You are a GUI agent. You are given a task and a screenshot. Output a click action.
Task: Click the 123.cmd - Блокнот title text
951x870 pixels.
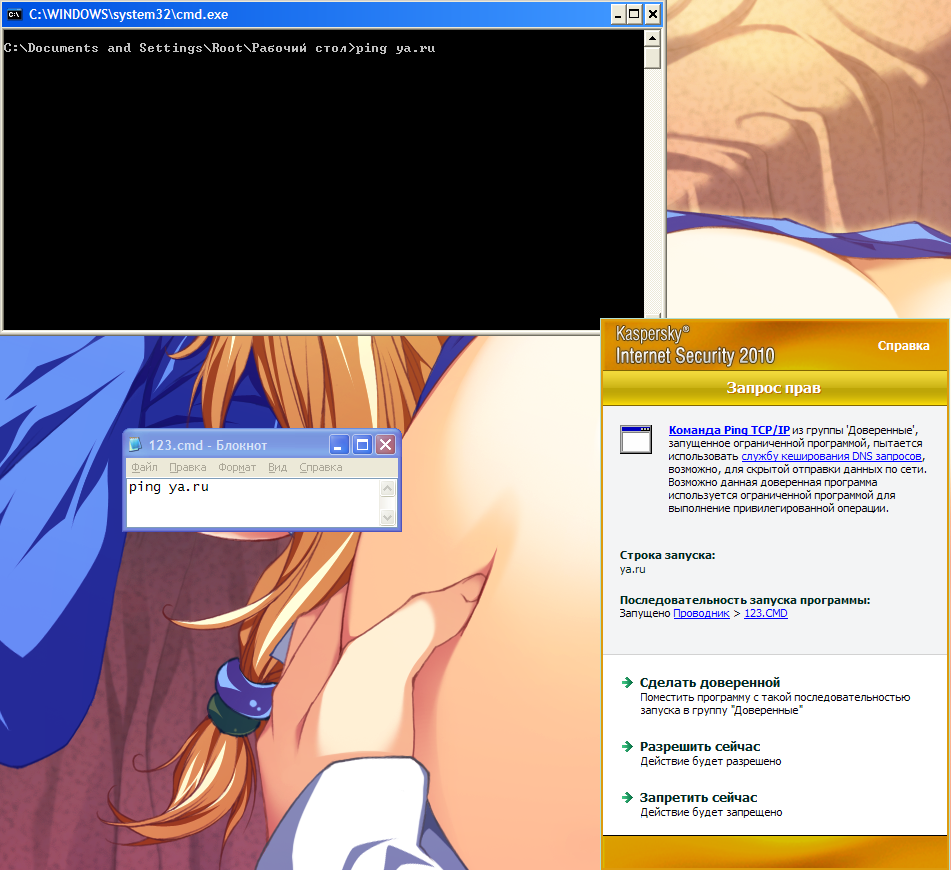207,445
